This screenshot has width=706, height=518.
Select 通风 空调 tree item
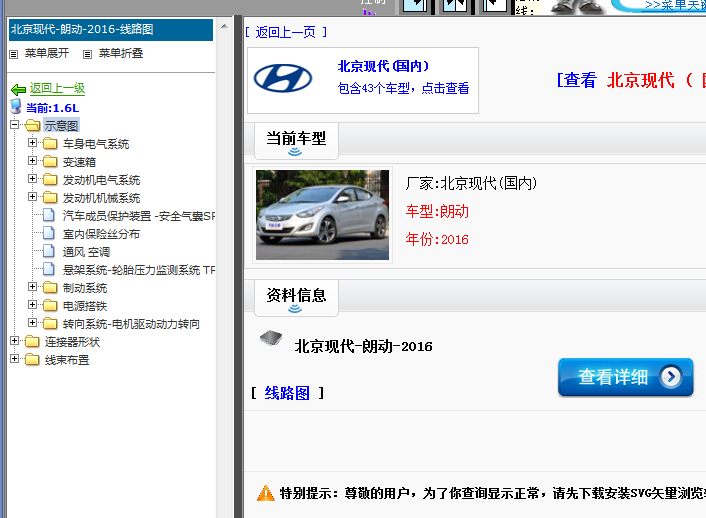tap(86, 252)
